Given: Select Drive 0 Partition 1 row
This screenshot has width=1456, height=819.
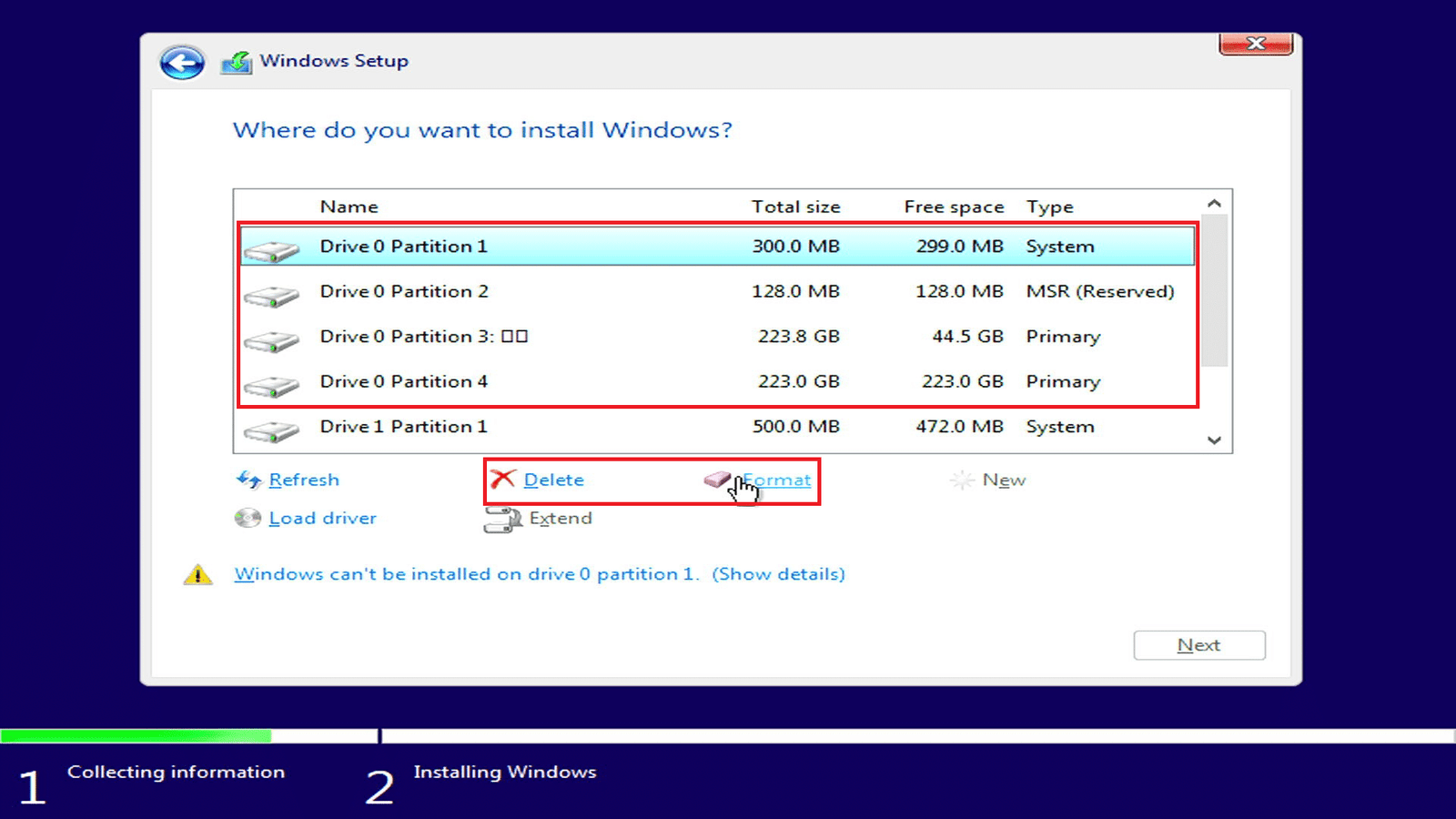Looking at the screenshot, I should tap(717, 247).
